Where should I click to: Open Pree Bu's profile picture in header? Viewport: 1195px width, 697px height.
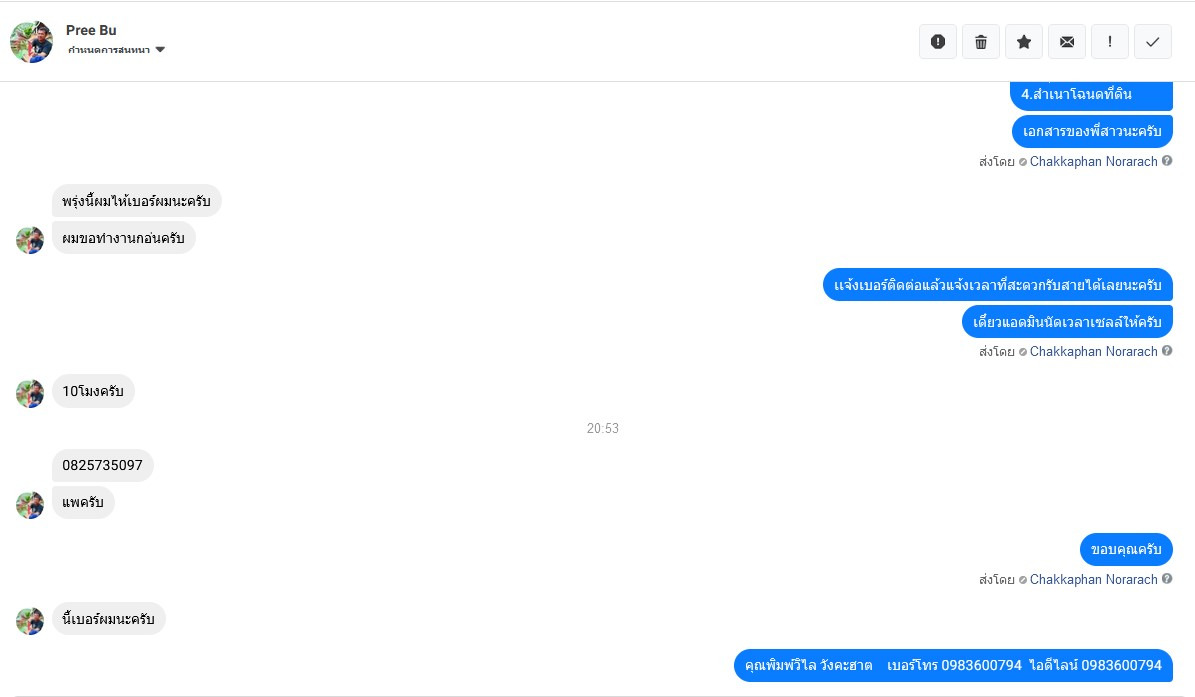31,41
